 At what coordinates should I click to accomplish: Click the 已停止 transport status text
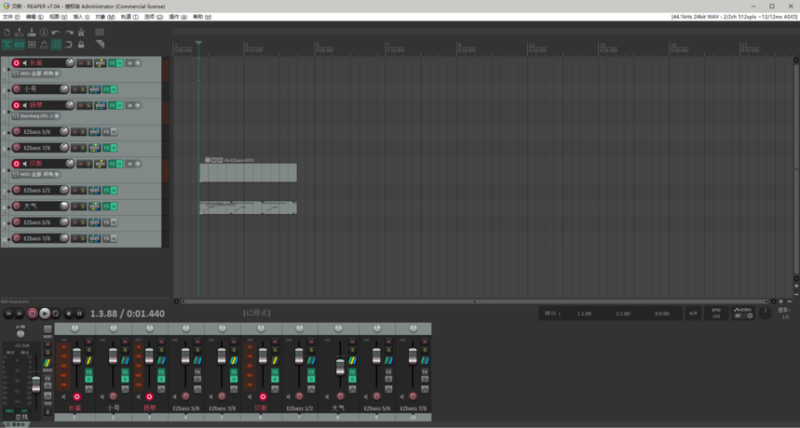pos(257,313)
